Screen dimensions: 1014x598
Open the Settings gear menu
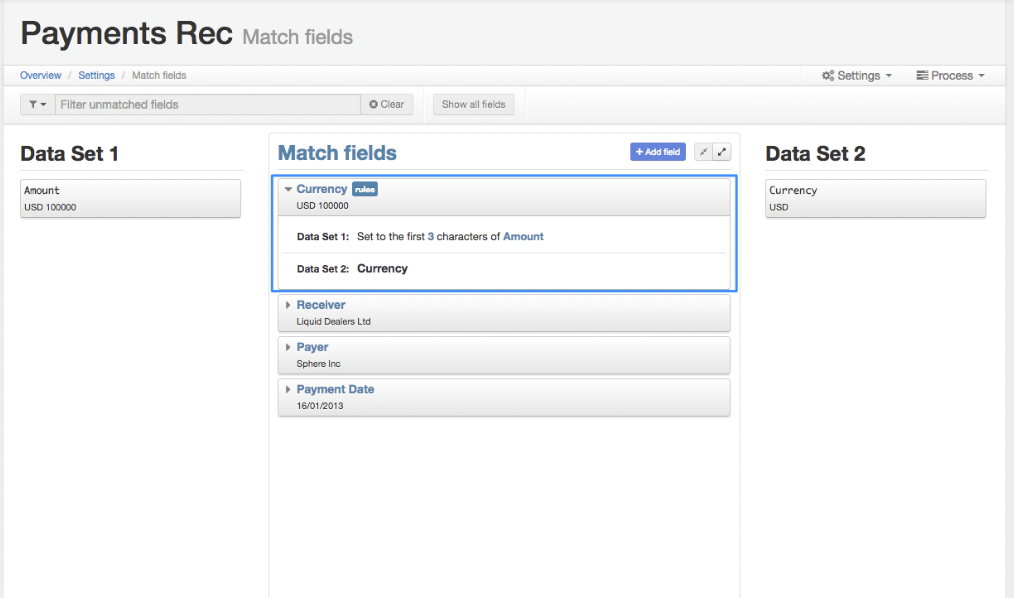point(857,76)
